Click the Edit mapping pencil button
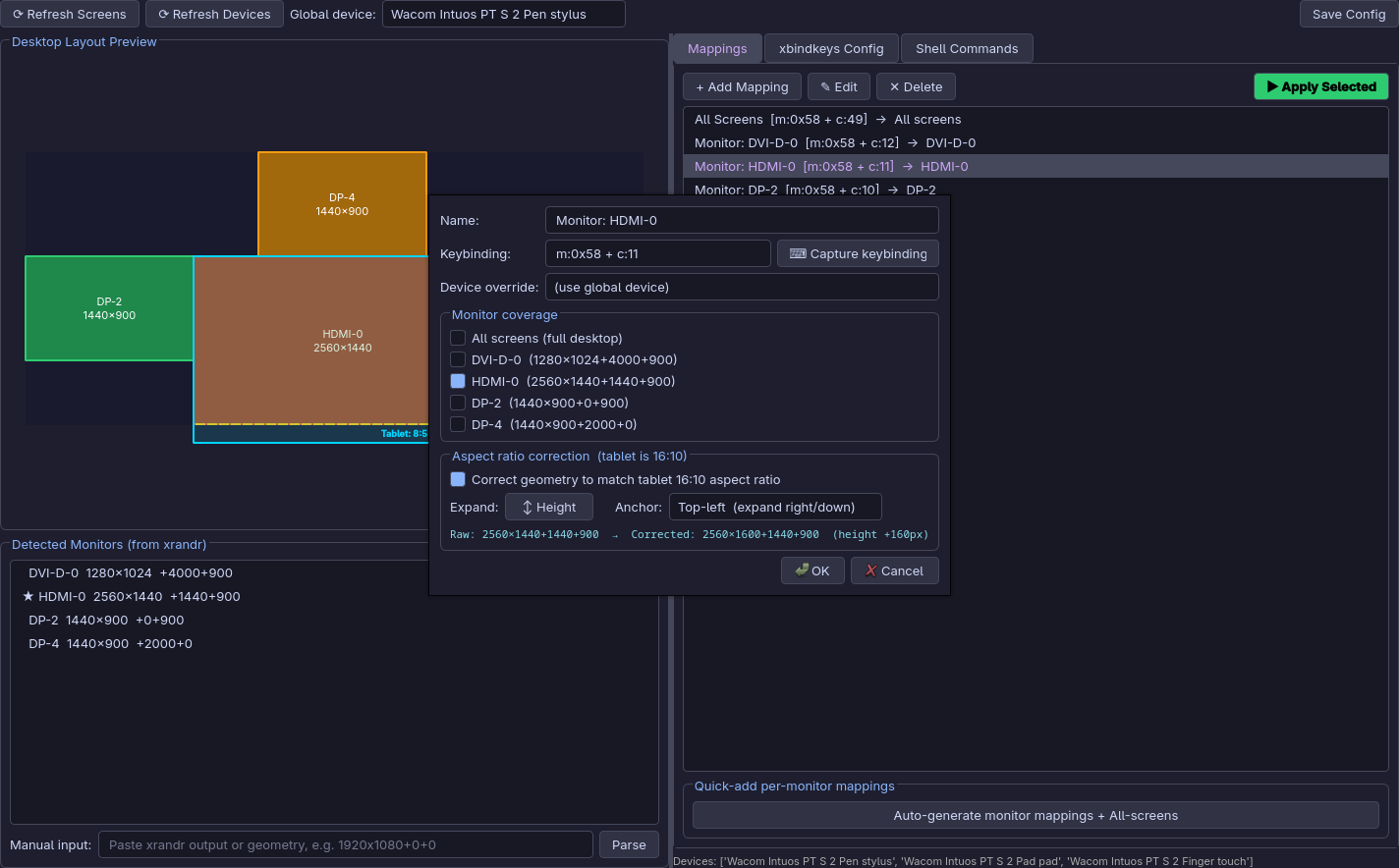 839,87
